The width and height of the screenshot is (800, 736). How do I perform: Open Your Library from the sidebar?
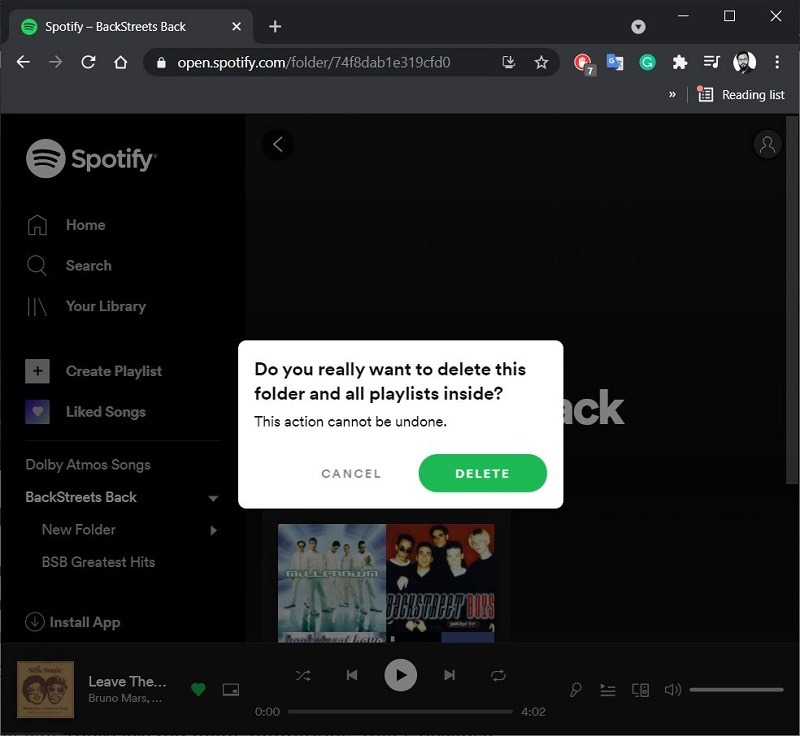pos(106,306)
